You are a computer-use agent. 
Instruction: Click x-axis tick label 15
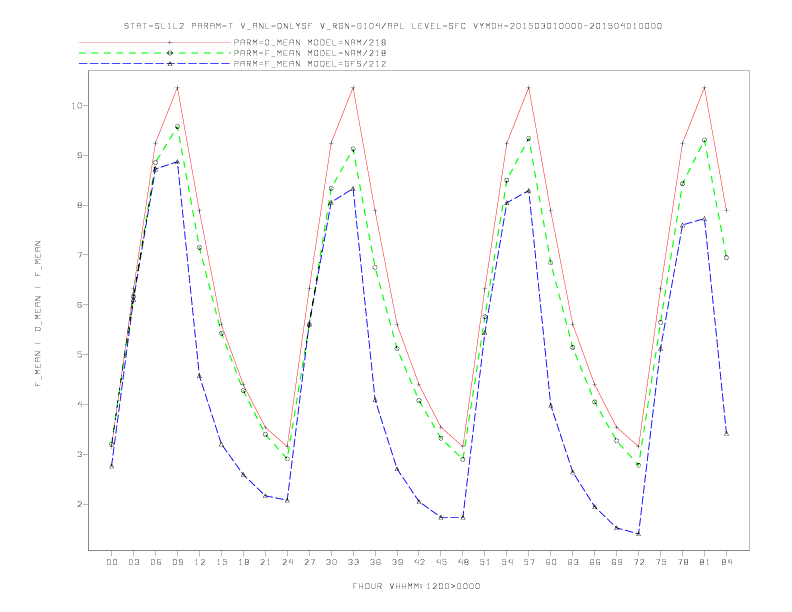pos(221,562)
